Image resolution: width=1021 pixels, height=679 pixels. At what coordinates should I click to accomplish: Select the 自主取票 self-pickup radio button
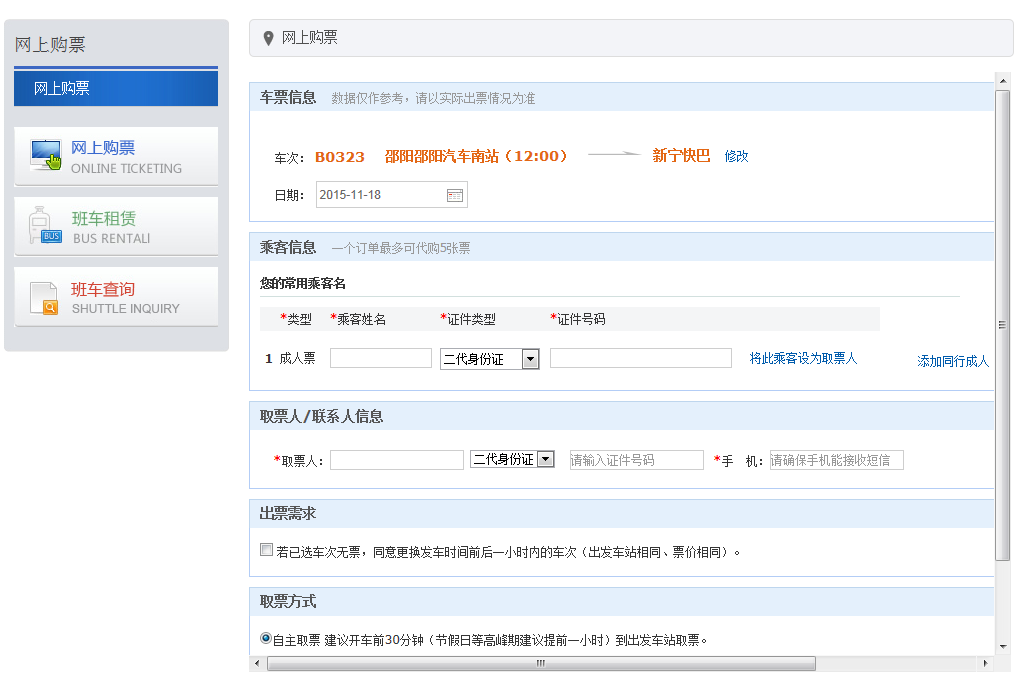[x=265, y=638]
